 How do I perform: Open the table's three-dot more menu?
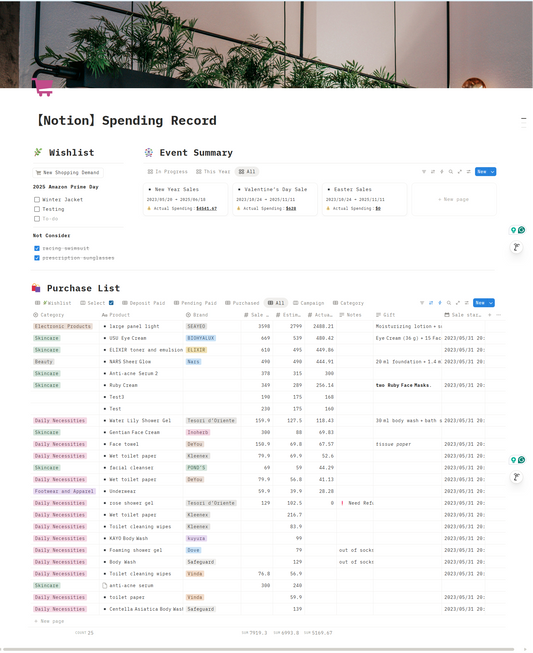(x=498, y=315)
